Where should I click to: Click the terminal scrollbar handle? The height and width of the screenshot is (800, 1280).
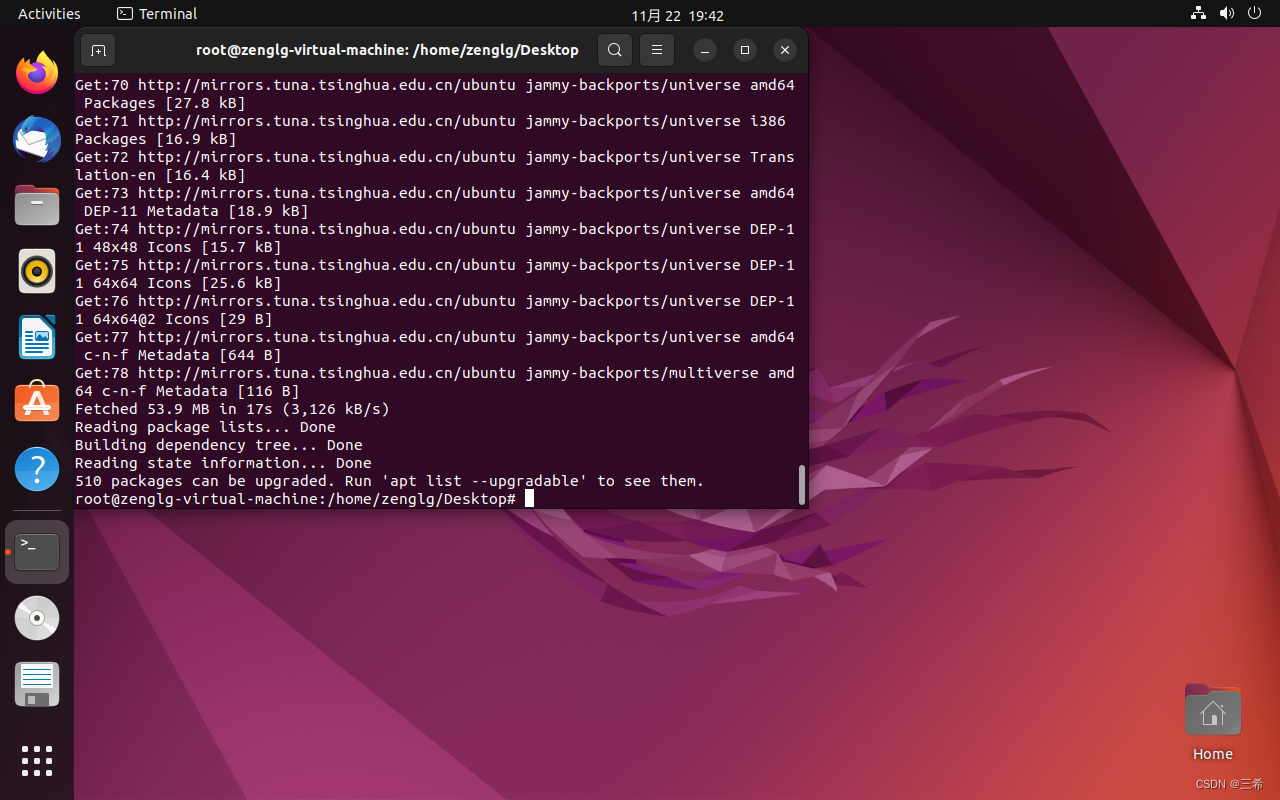point(801,485)
